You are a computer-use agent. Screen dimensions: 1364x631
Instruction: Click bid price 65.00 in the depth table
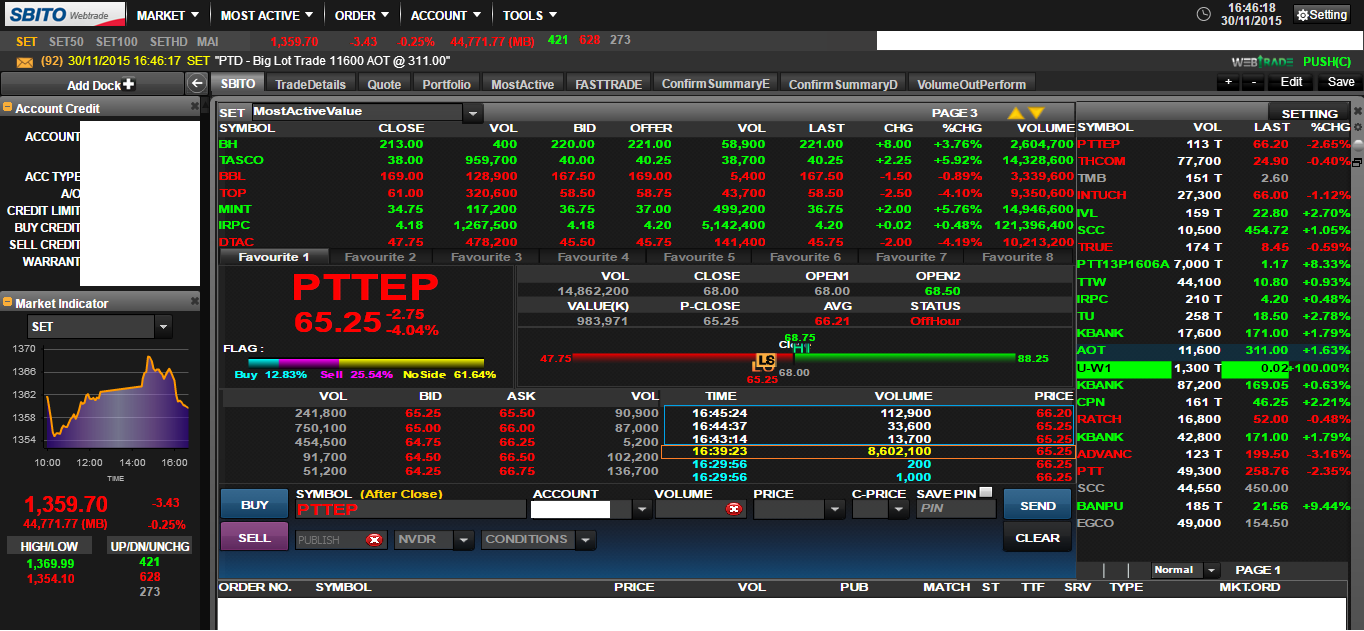point(423,428)
